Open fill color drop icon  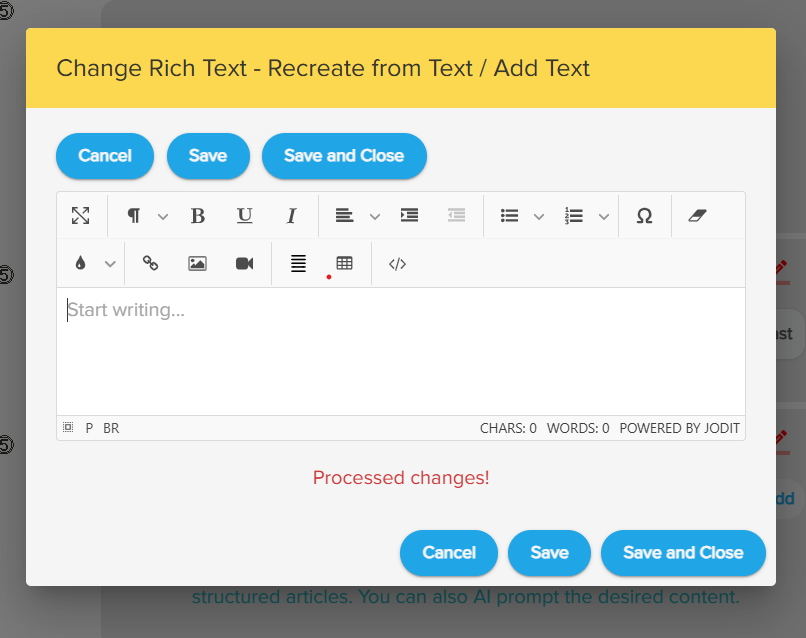[81, 264]
